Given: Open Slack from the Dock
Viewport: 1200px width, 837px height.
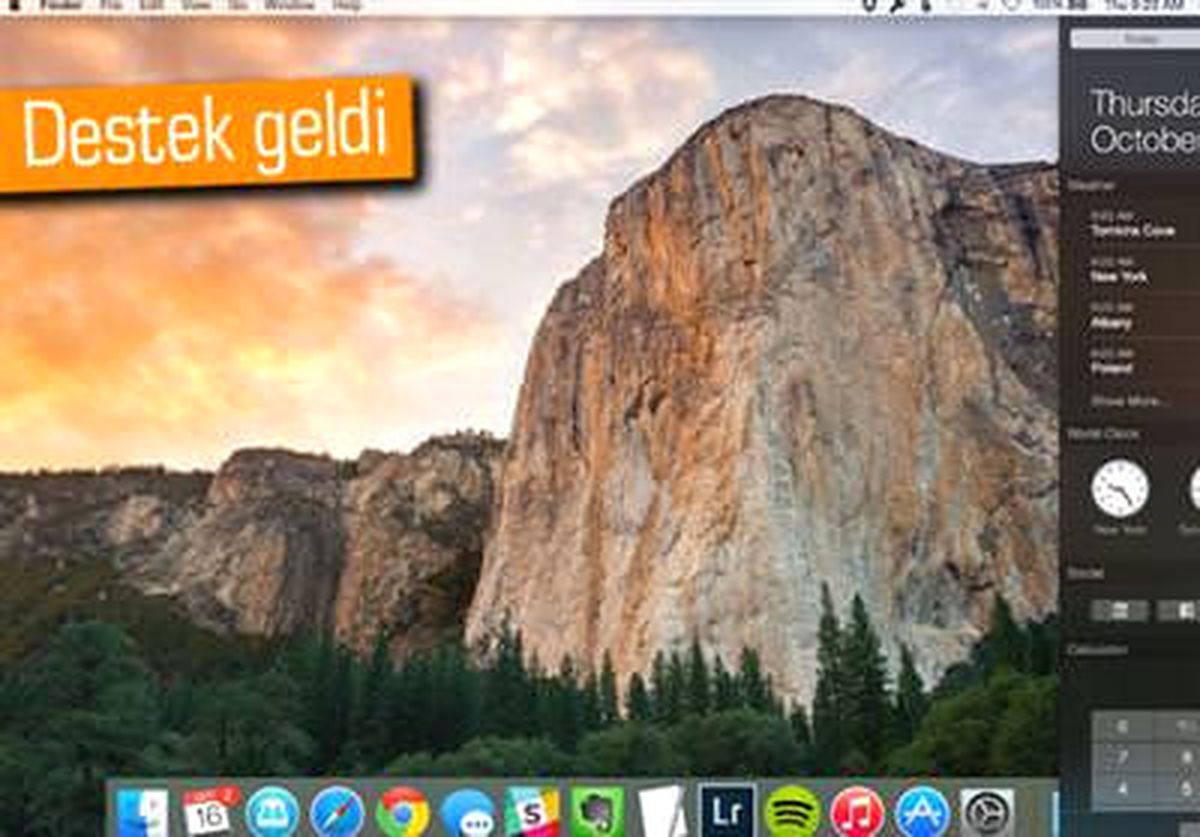Looking at the screenshot, I should [x=531, y=812].
